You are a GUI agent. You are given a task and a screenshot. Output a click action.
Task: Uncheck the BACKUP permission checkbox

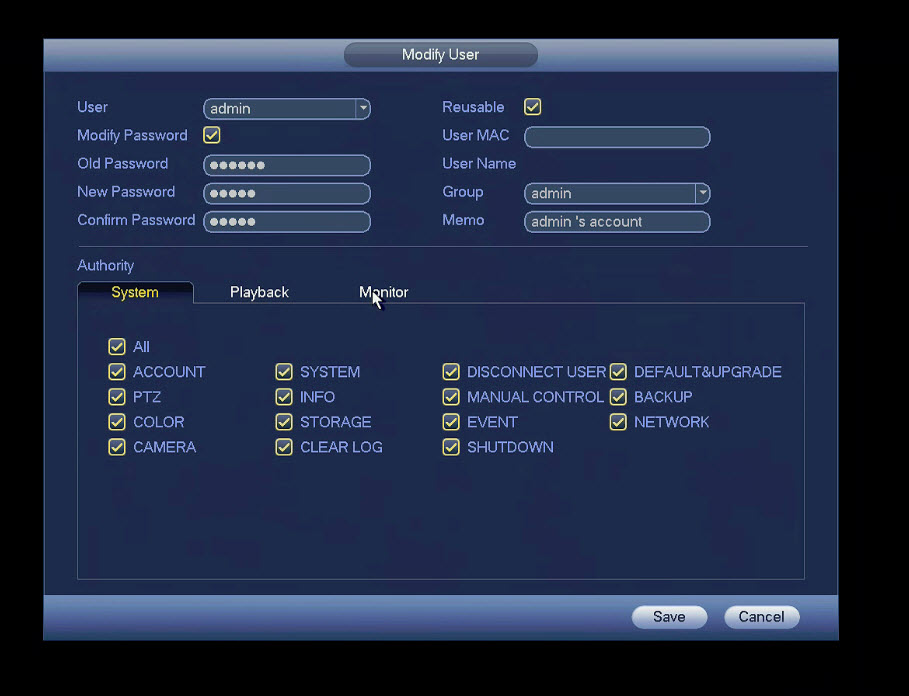pyautogui.click(x=618, y=397)
